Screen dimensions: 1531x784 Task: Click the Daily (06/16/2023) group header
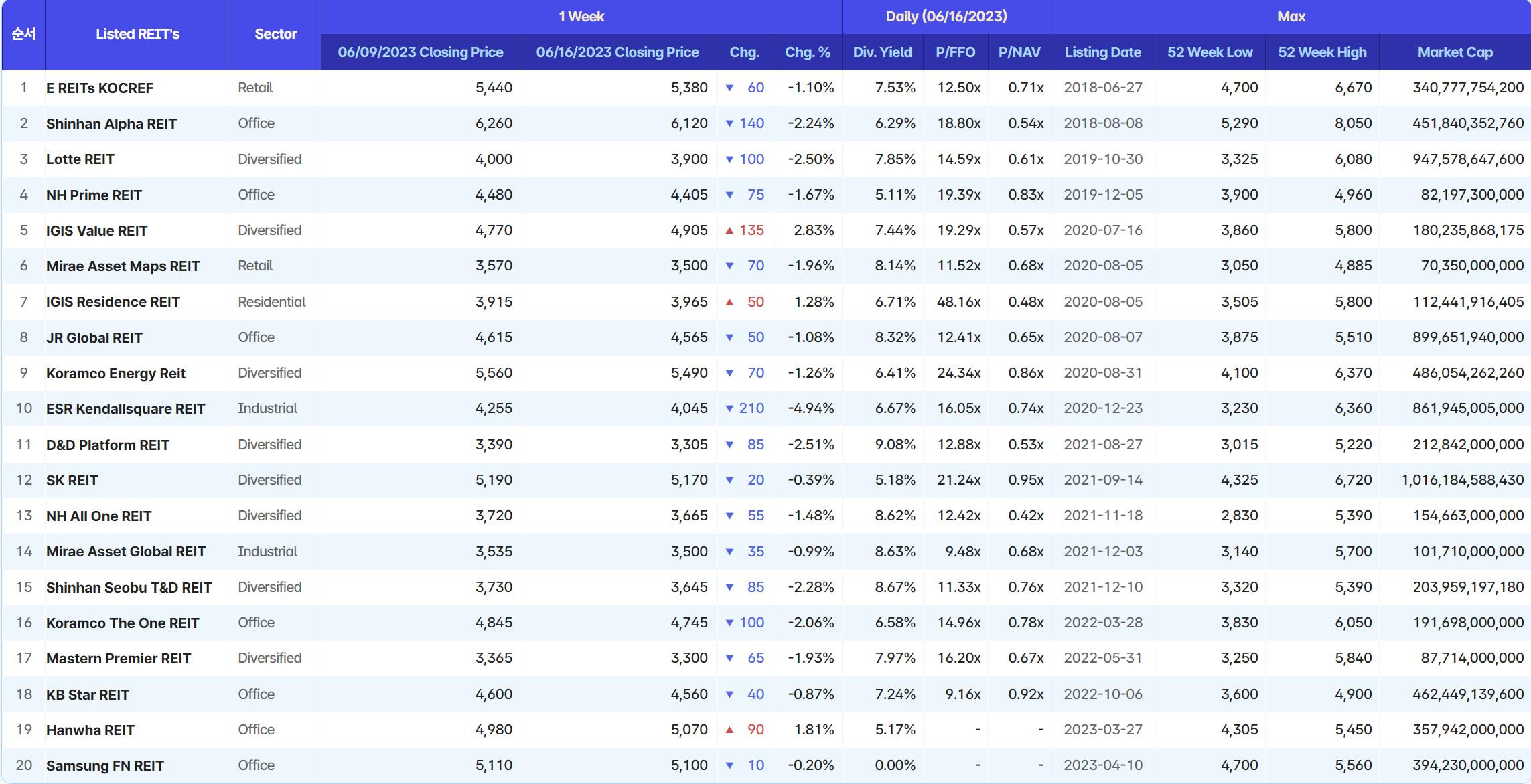pos(946,17)
